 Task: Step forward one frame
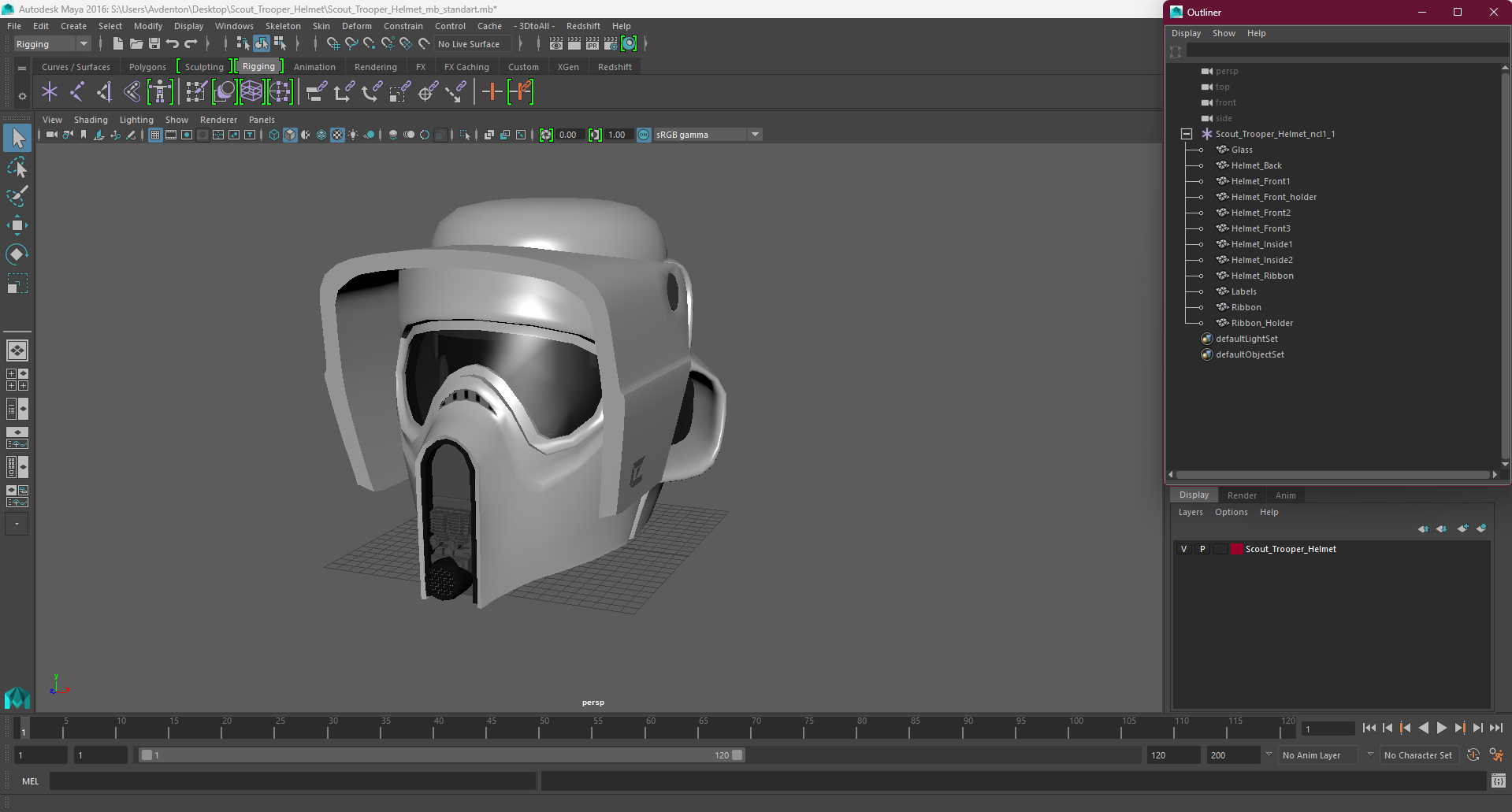[x=1477, y=729]
